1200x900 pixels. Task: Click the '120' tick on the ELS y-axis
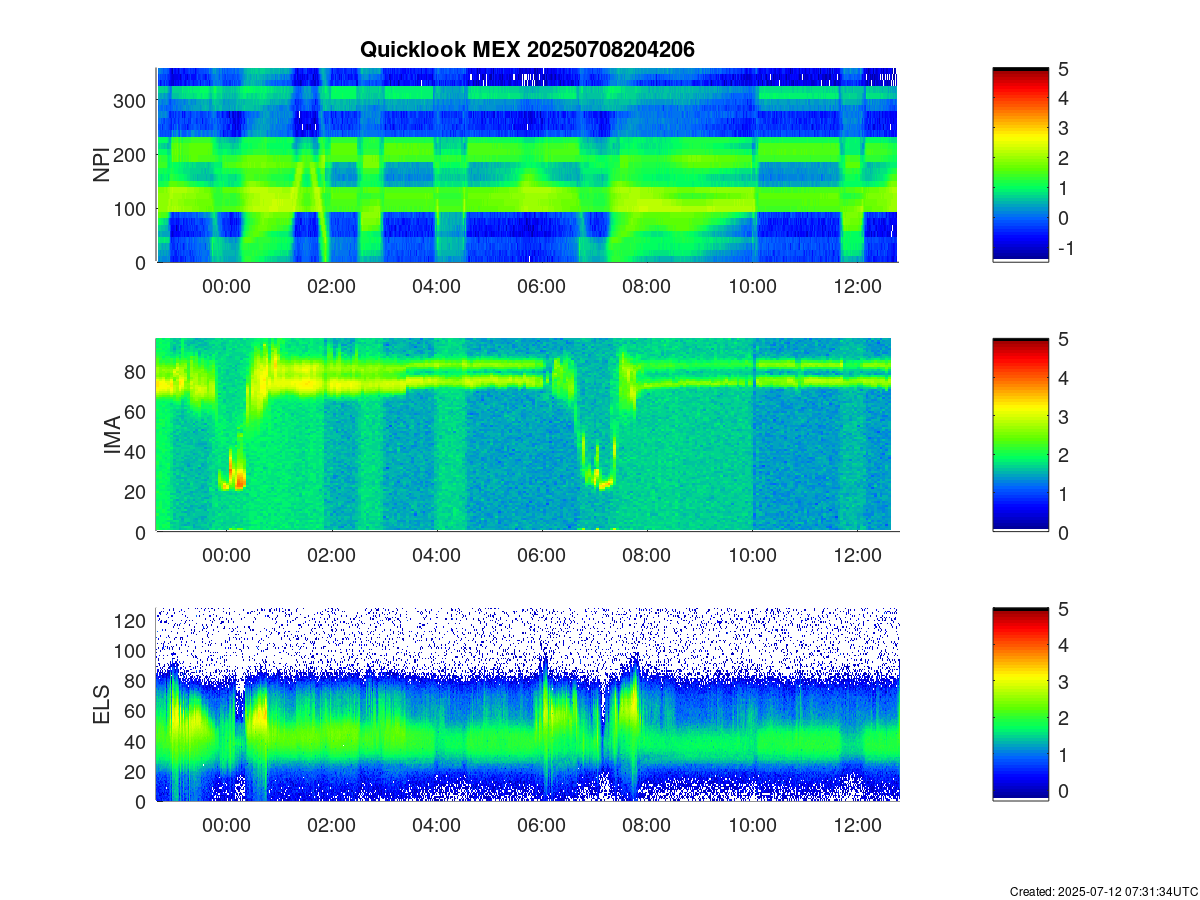(x=132, y=620)
